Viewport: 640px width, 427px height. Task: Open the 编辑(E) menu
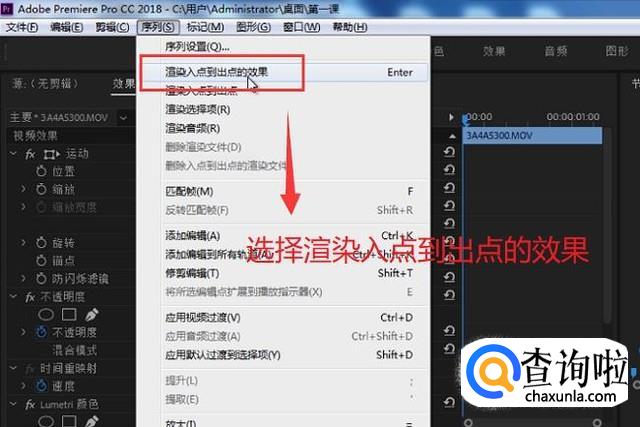(x=66, y=27)
